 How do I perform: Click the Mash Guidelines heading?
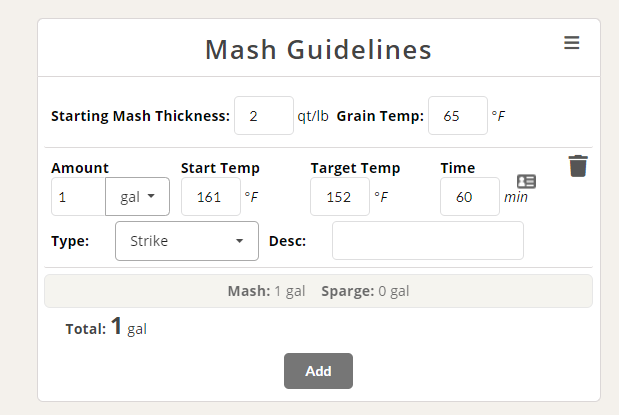point(318,50)
